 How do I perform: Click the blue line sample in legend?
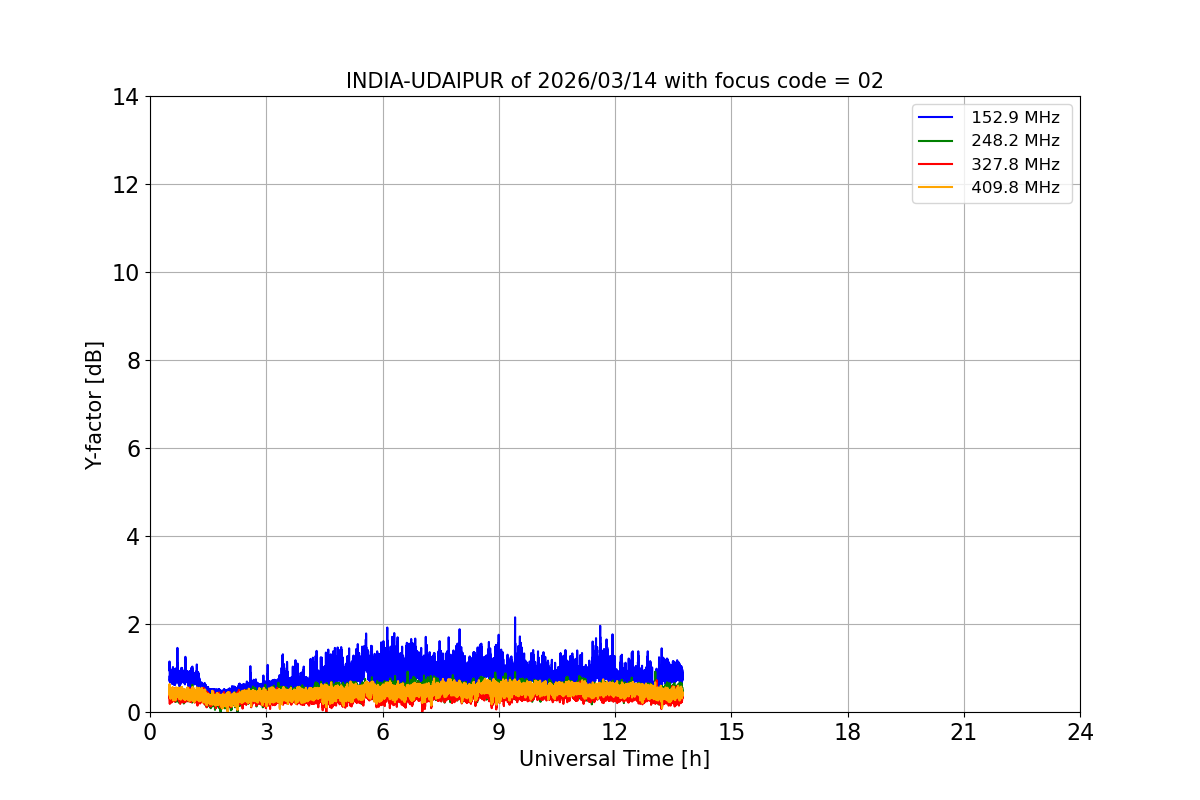click(937, 118)
